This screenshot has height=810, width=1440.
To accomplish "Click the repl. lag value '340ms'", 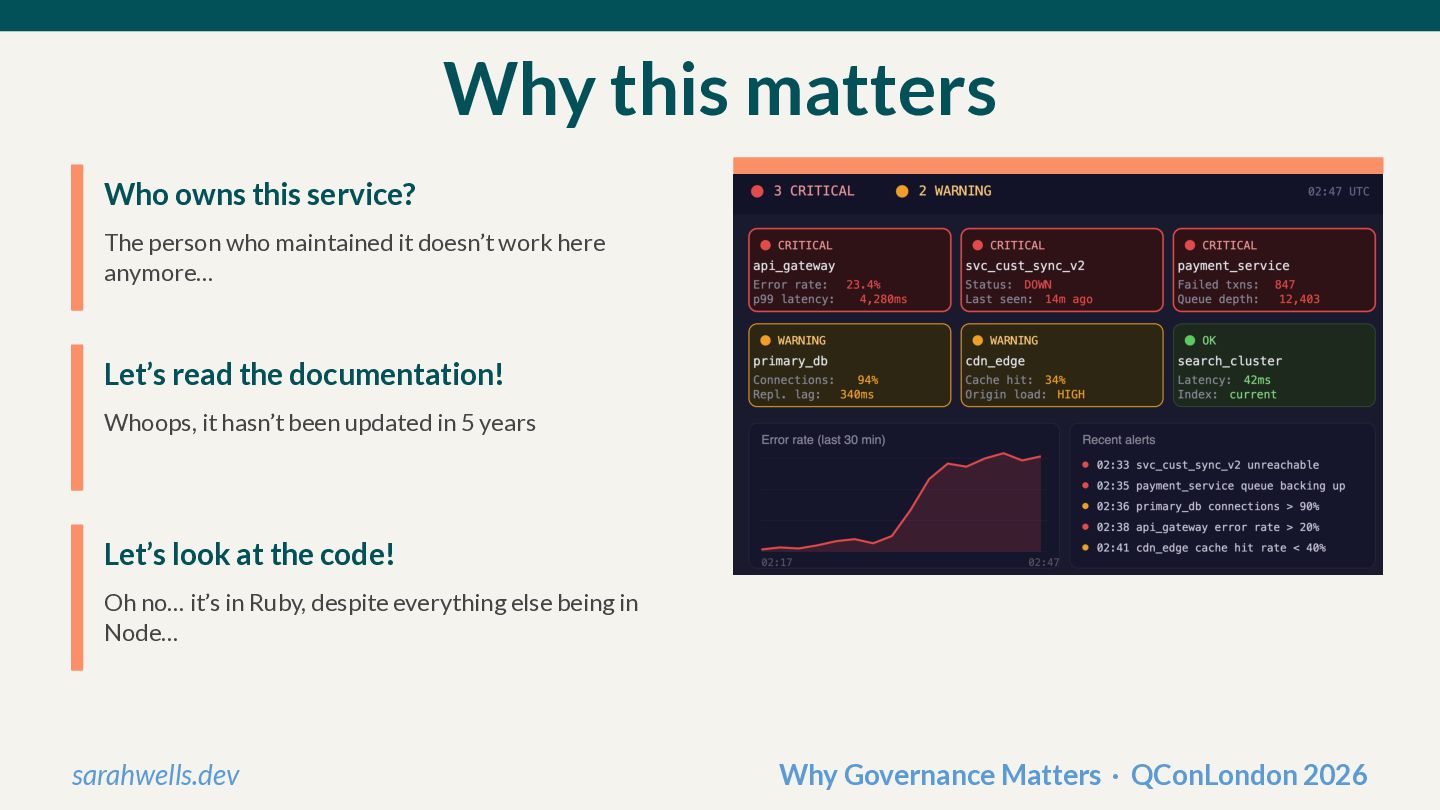I will click(x=857, y=394).
